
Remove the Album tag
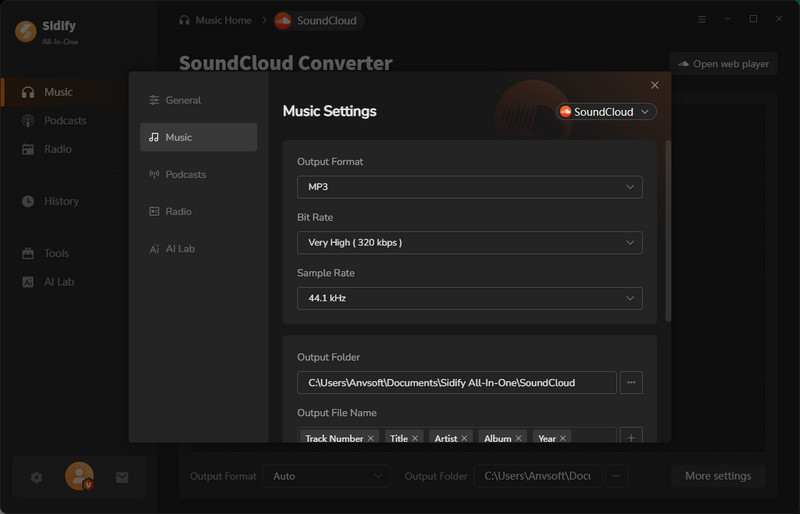(518, 438)
